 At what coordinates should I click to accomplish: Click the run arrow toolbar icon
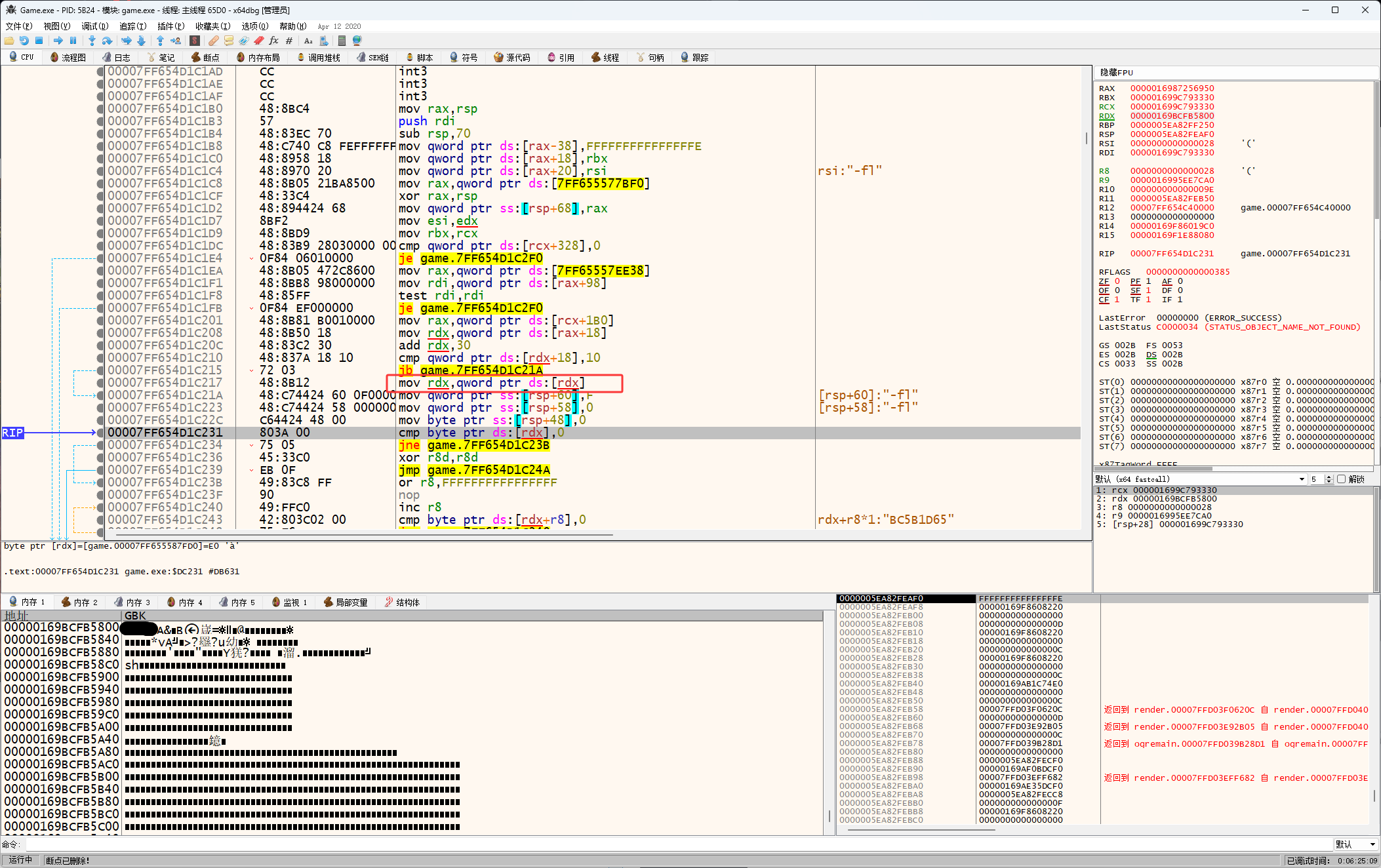tap(58, 41)
